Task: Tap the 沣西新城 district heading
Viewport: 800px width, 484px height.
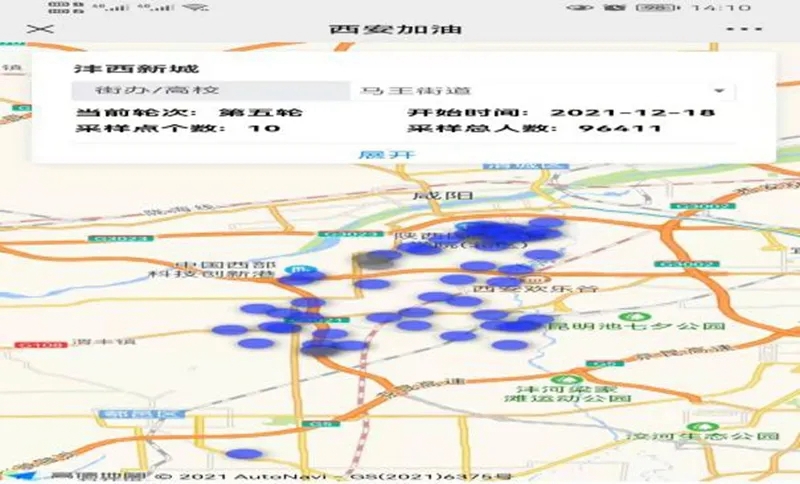Action: pos(136,70)
